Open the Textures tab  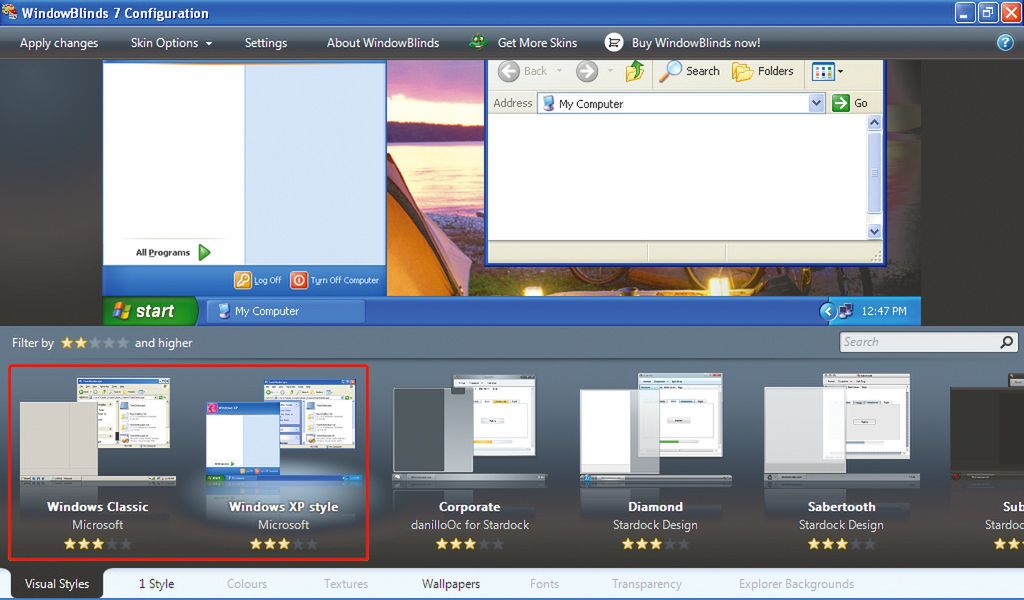pos(346,584)
